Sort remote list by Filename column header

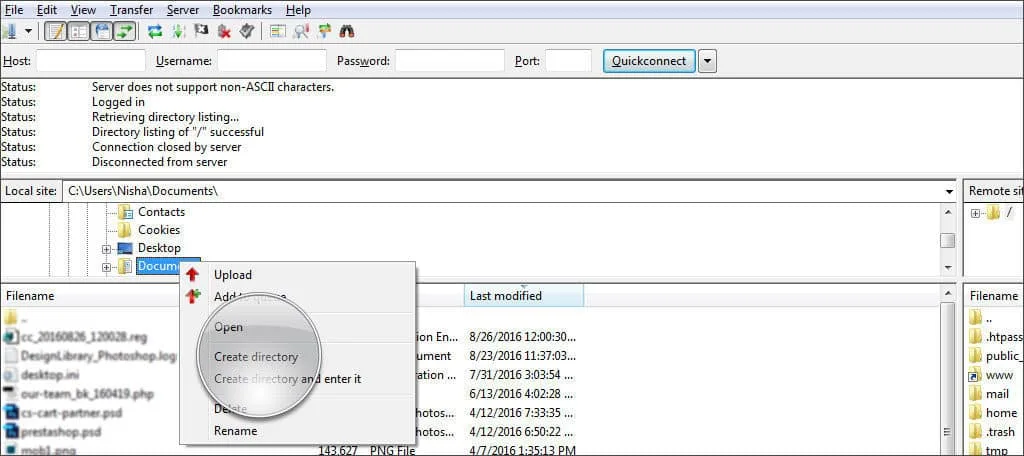coord(993,296)
